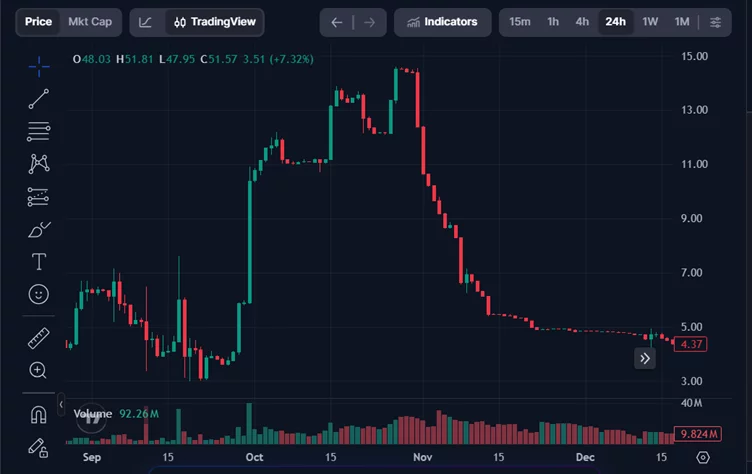
Task: Select the brush drawing tool
Action: click(x=39, y=229)
